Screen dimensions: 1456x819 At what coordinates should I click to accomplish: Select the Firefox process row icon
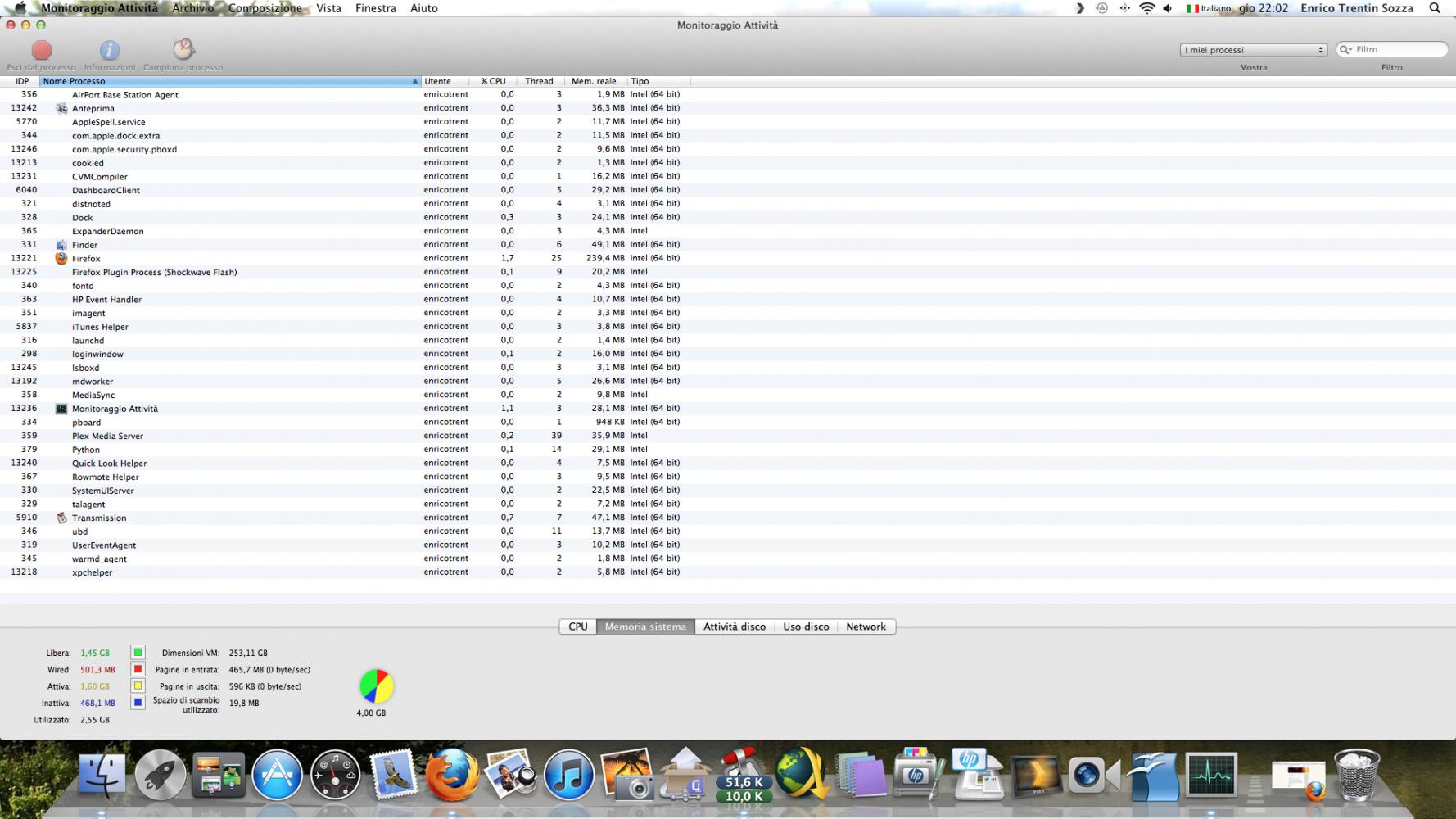pyautogui.click(x=61, y=258)
